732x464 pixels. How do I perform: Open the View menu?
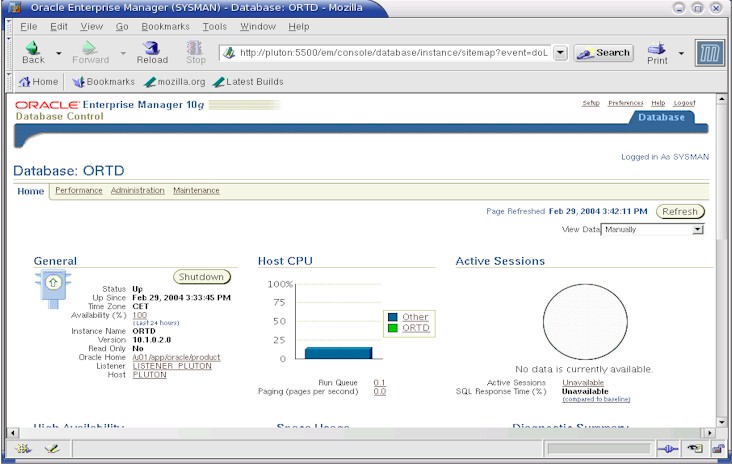pyautogui.click(x=92, y=27)
